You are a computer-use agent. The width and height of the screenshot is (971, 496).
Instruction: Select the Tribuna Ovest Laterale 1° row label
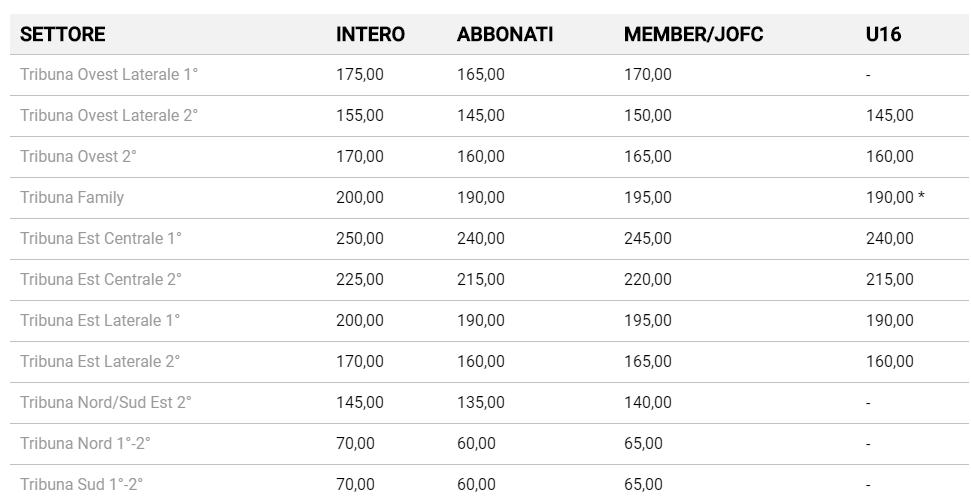108,75
